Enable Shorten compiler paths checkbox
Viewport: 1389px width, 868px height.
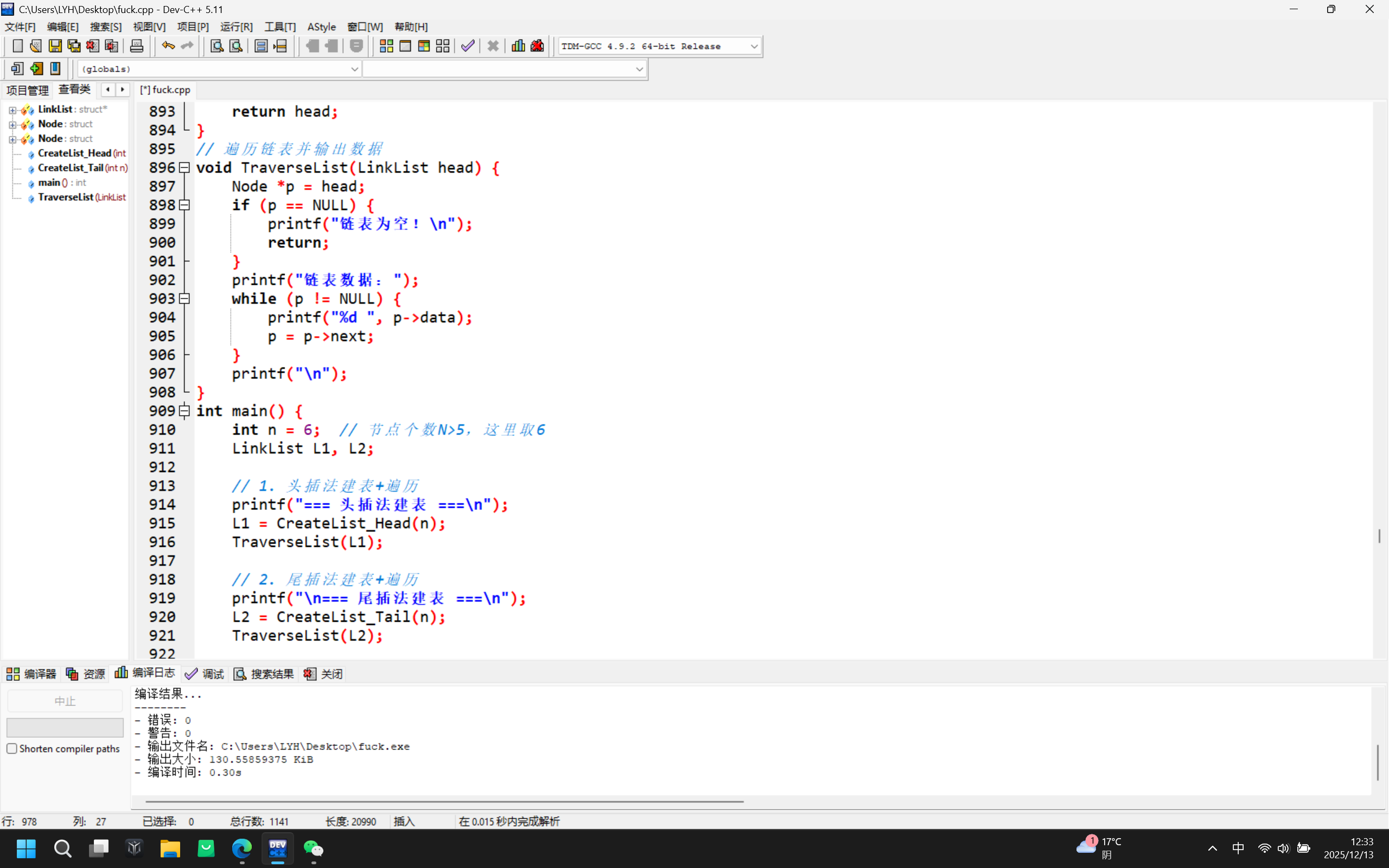tap(12, 749)
